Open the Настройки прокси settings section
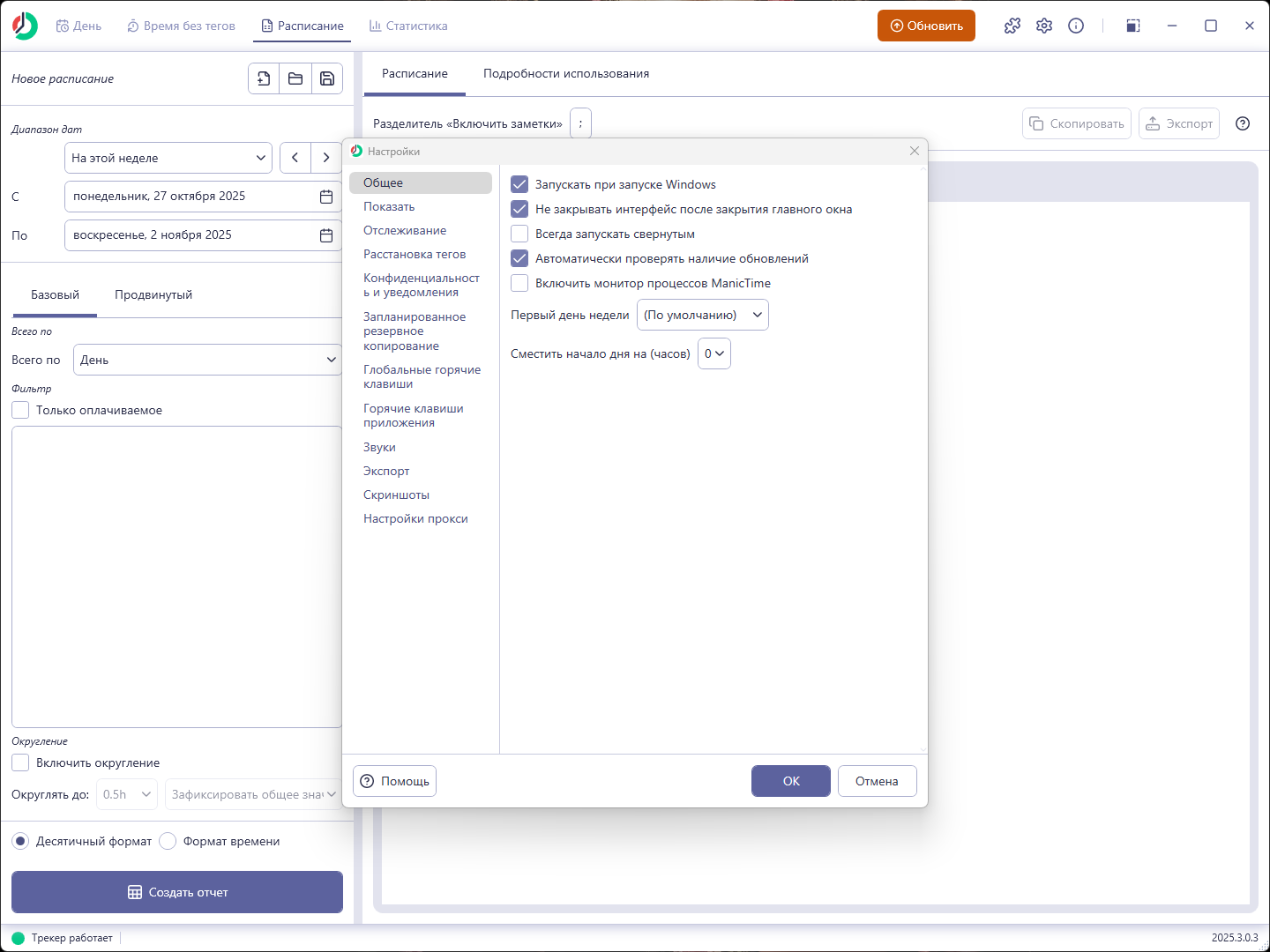The width and height of the screenshot is (1270, 952). point(421,518)
